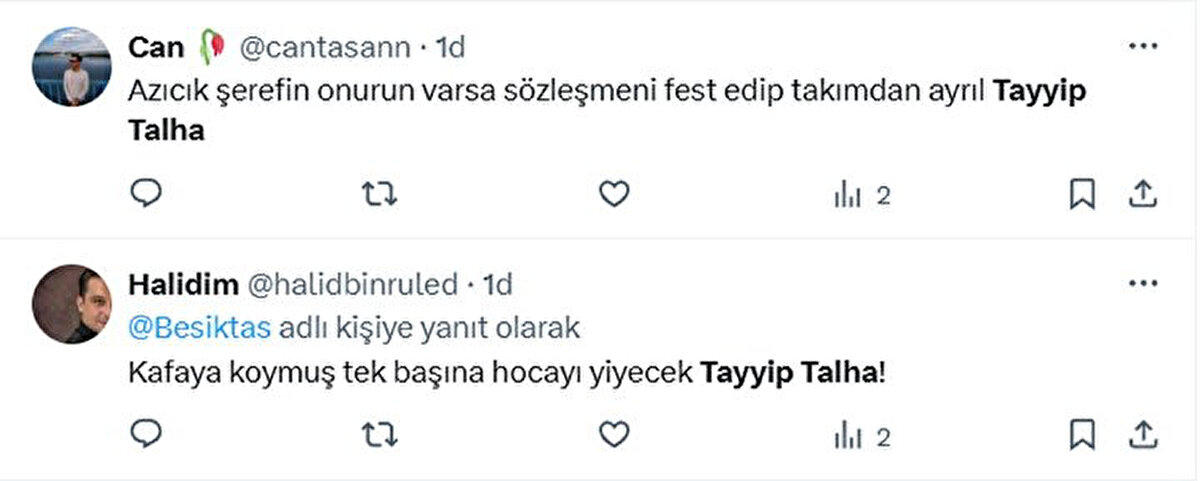Open more options on Can's tweet
The width and height of the screenshot is (1200, 481).
[x=1142, y=46]
